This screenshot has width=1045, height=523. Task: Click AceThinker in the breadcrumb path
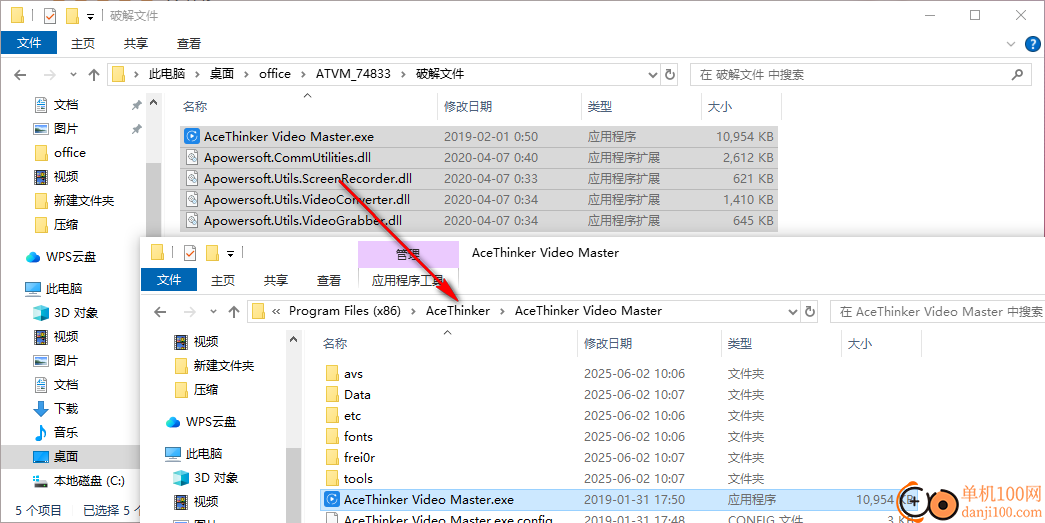(458, 310)
